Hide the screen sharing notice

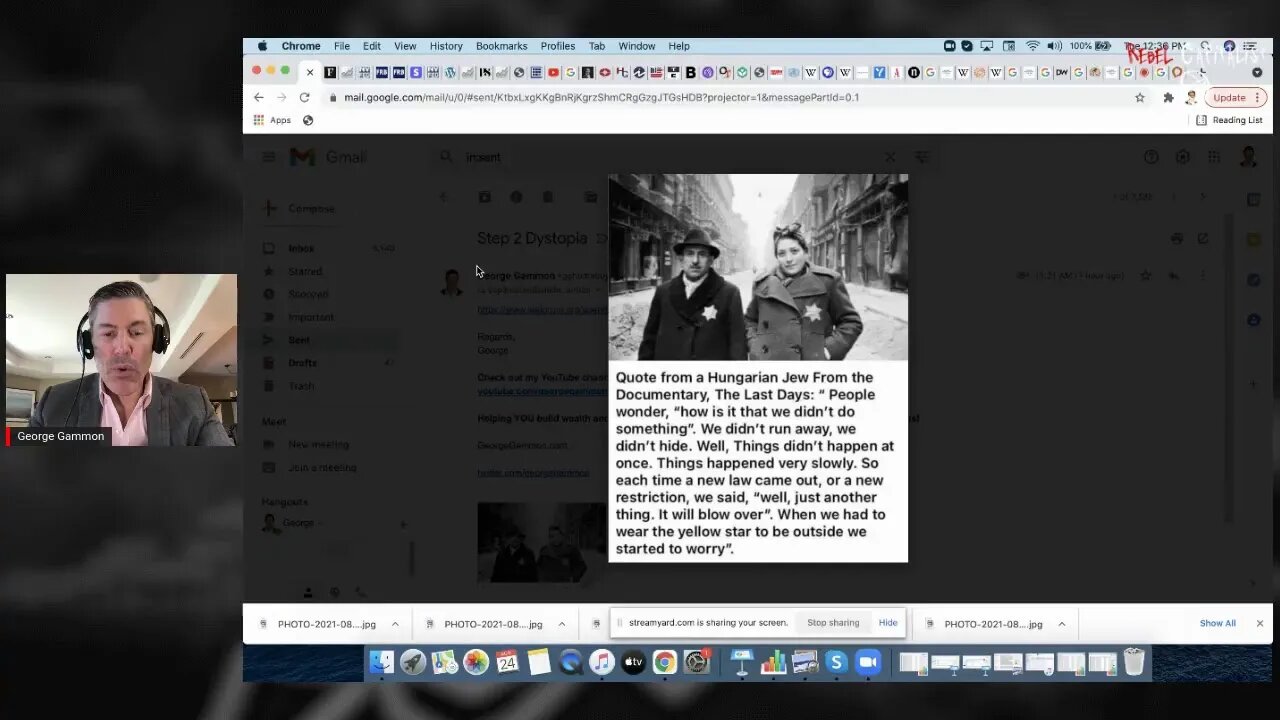888,622
